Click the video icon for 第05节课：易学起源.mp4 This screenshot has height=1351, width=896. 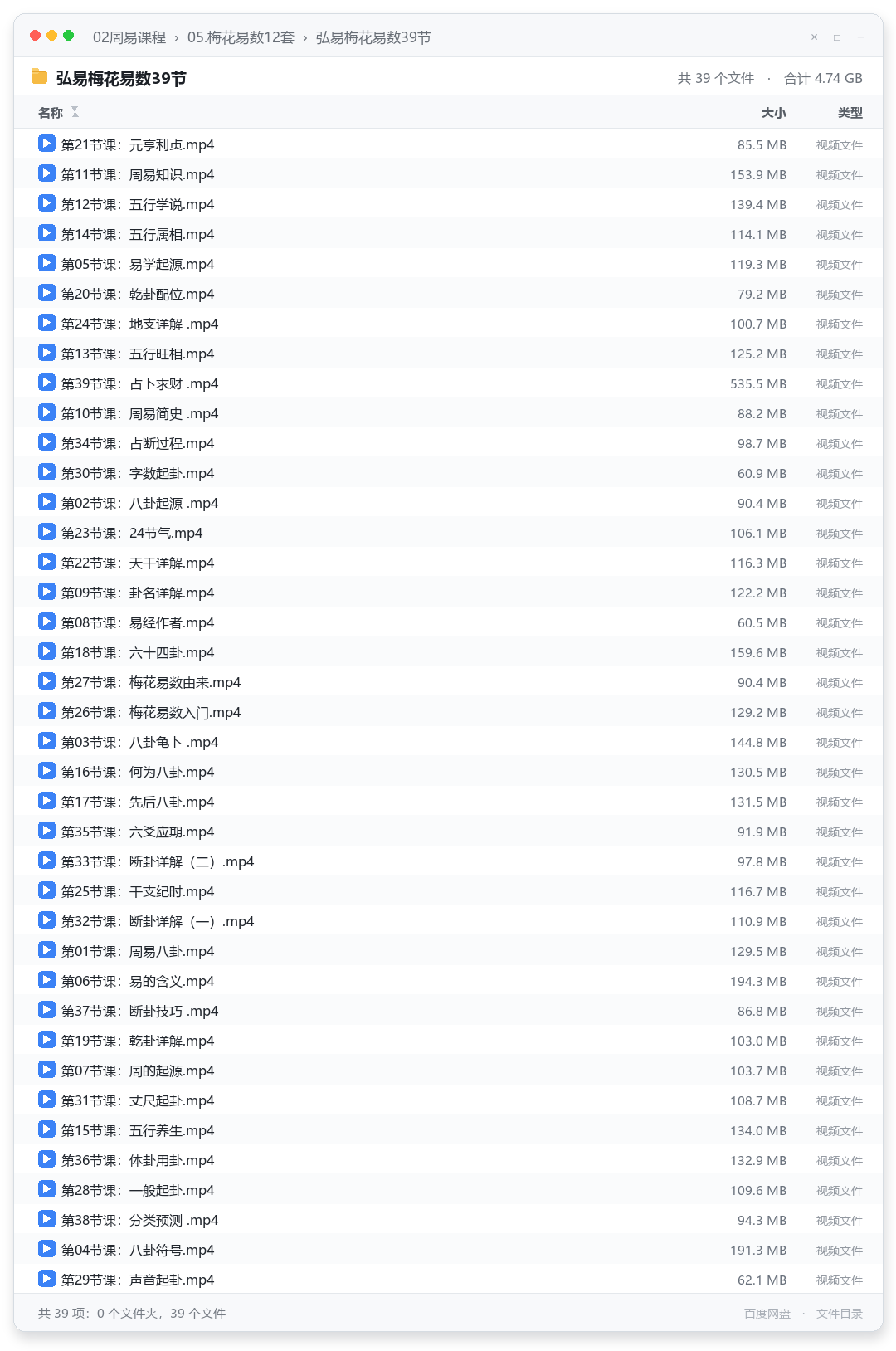pyautogui.click(x=46, y=263)
